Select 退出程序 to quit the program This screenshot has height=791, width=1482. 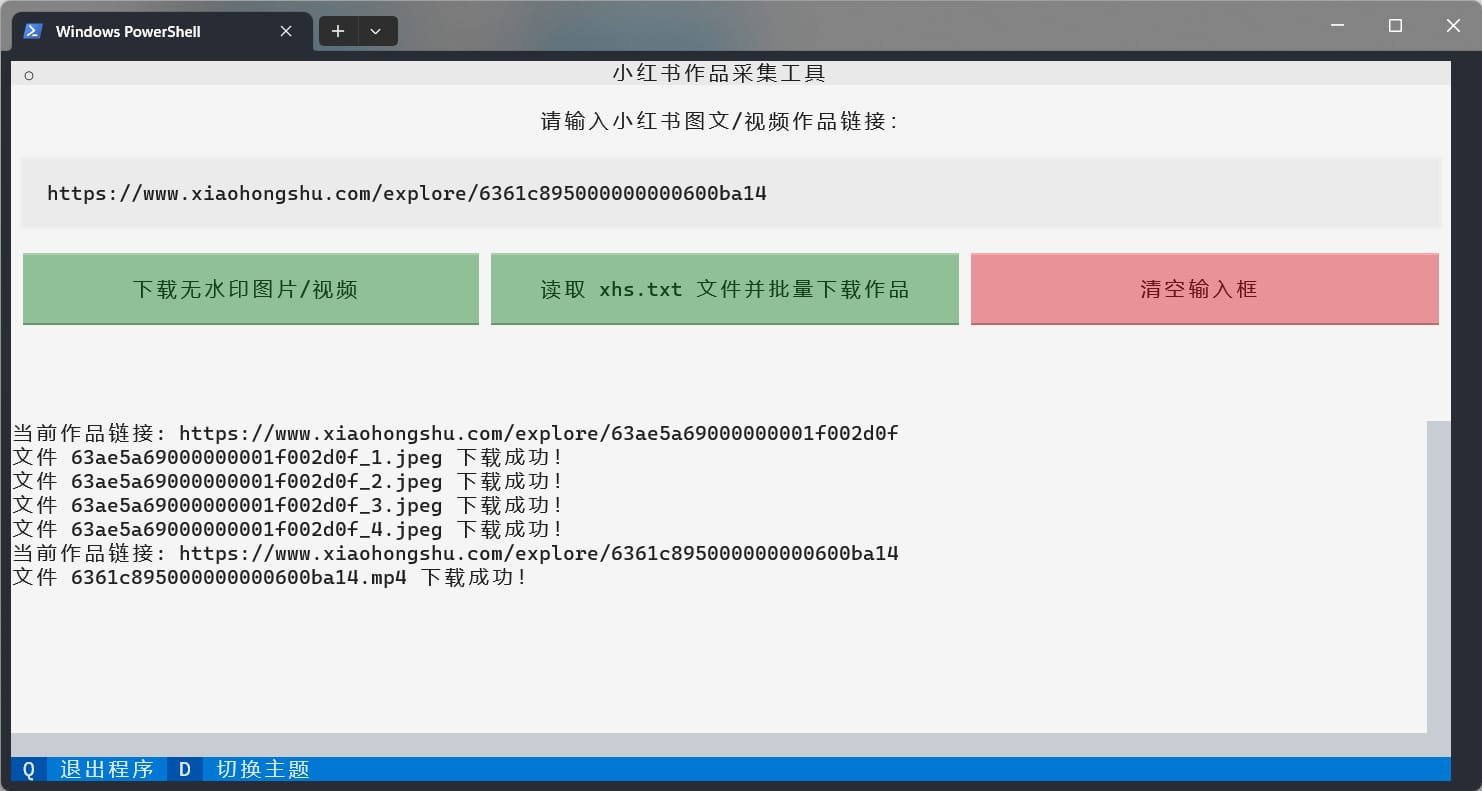tap(106, 769)
